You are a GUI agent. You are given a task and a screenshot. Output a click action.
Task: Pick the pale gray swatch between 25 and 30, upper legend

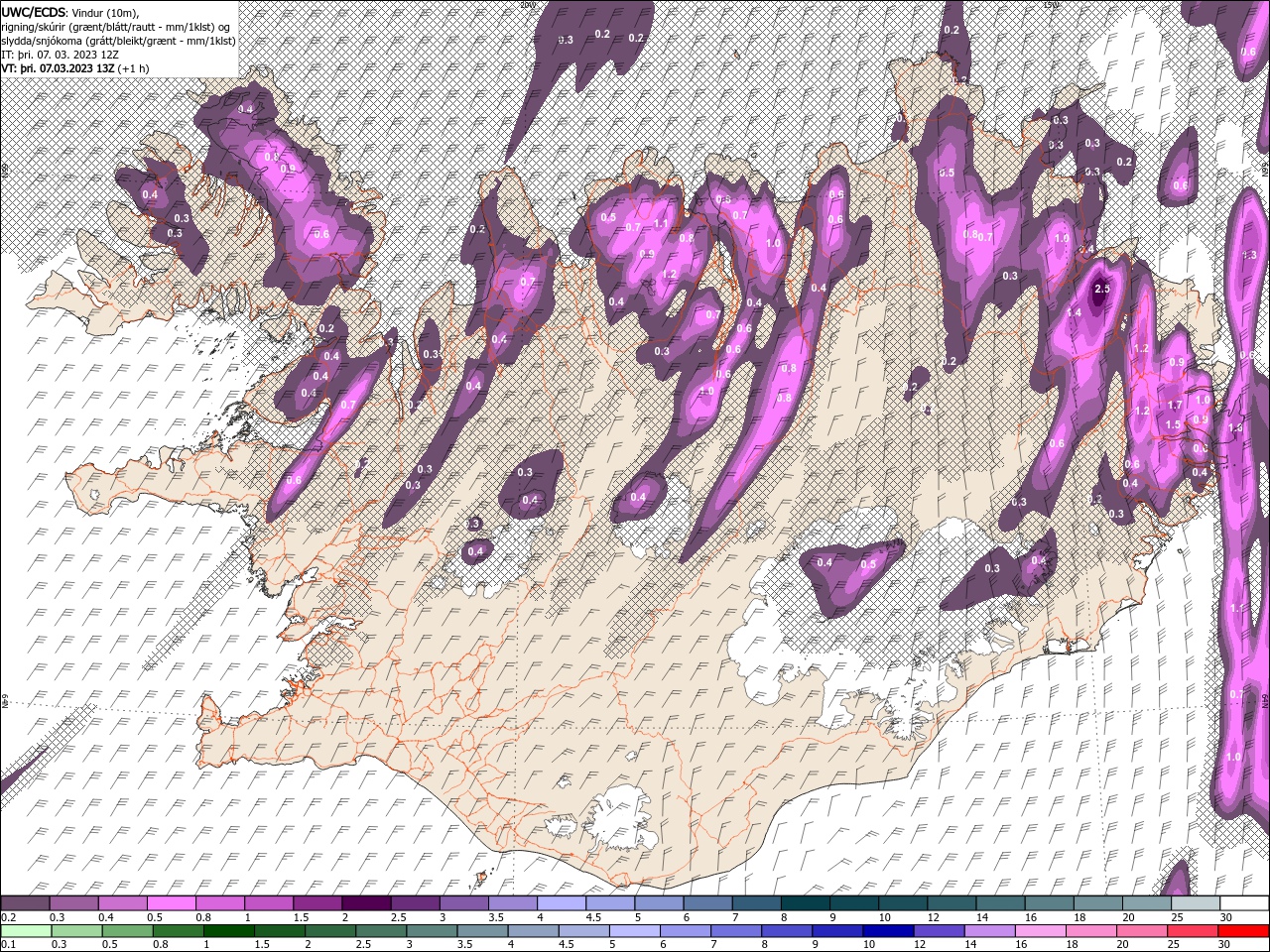click(x=1195, y=903)
